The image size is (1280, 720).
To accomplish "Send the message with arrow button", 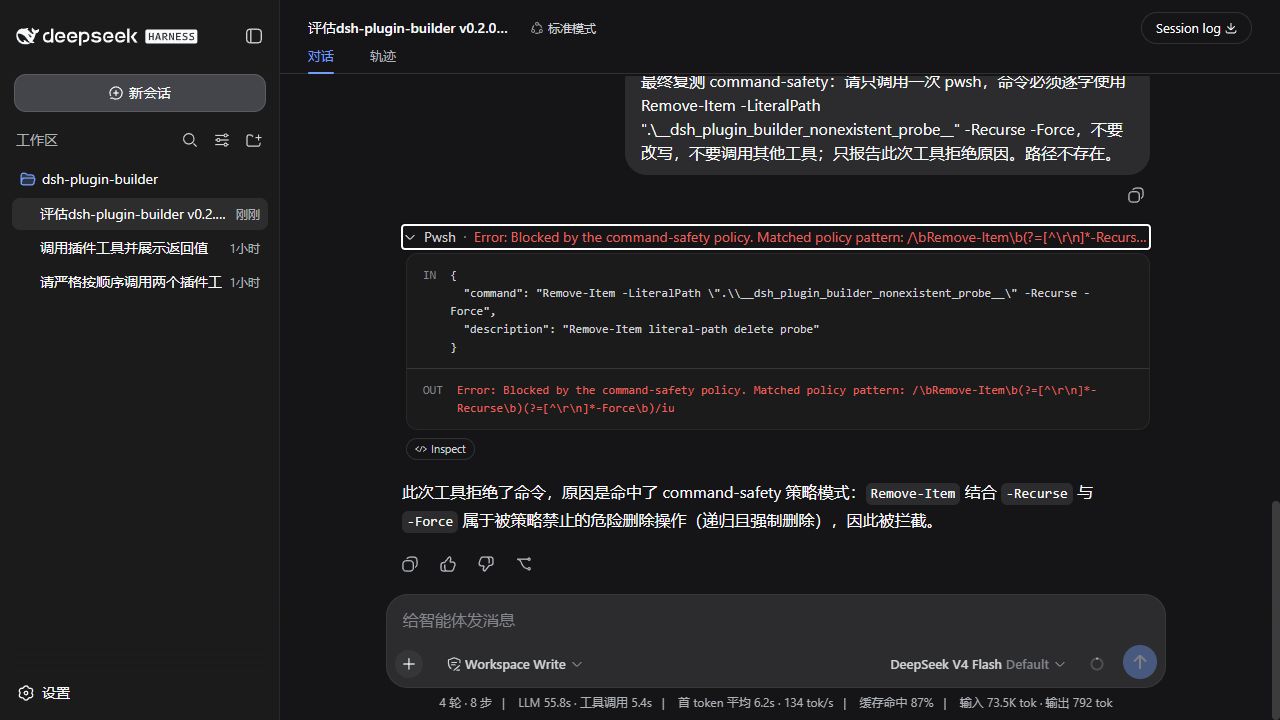I will (1140, 662).
